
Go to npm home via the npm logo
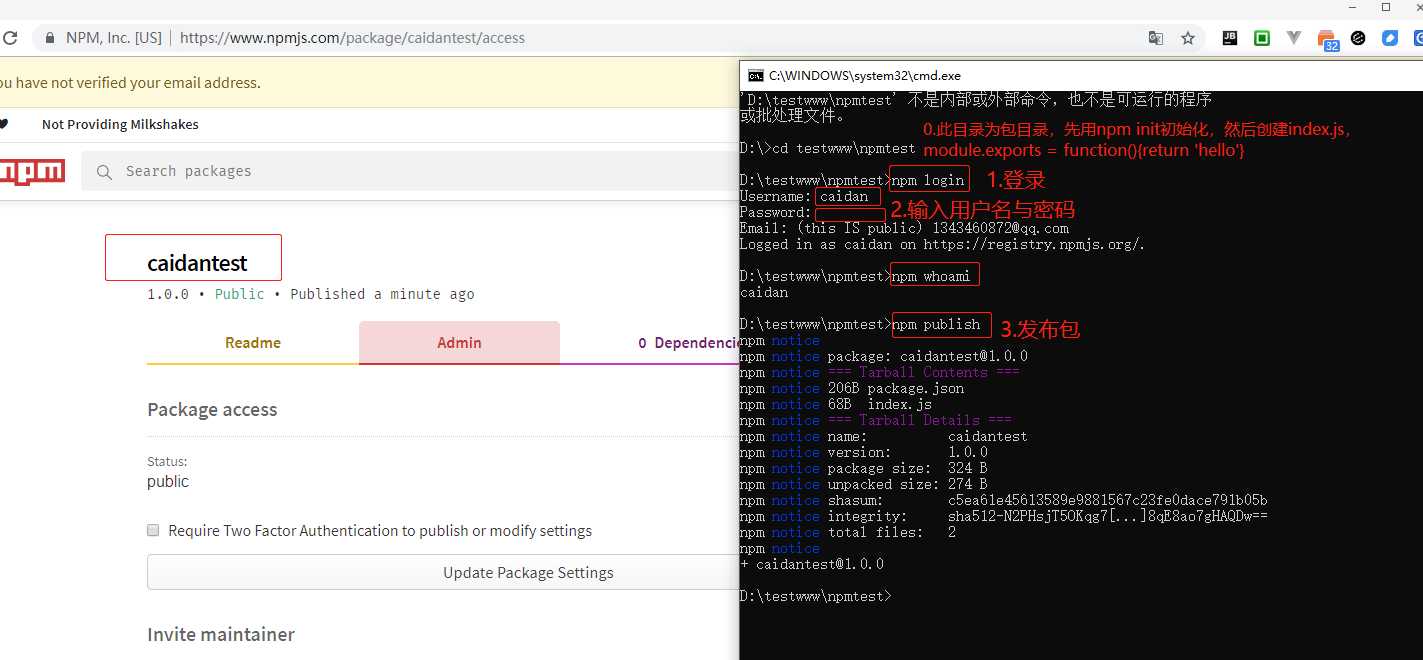[x=32, y=172]
